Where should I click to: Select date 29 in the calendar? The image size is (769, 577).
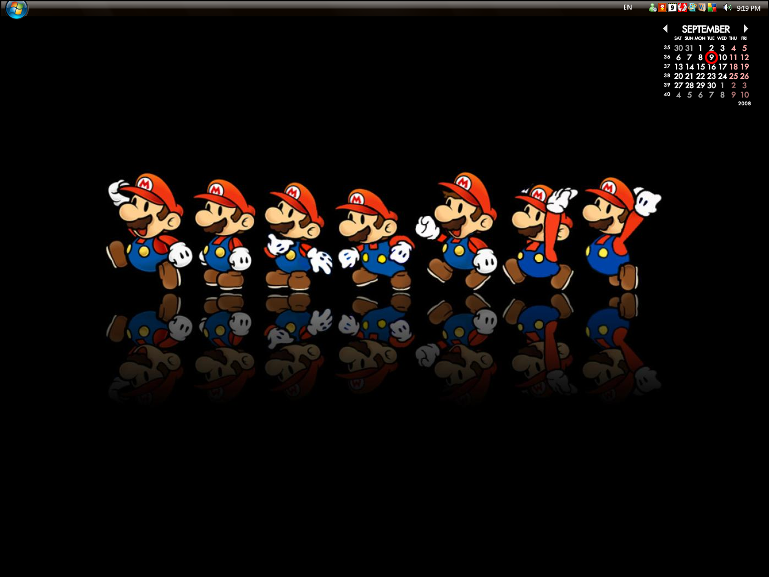[x=700, y=85]
